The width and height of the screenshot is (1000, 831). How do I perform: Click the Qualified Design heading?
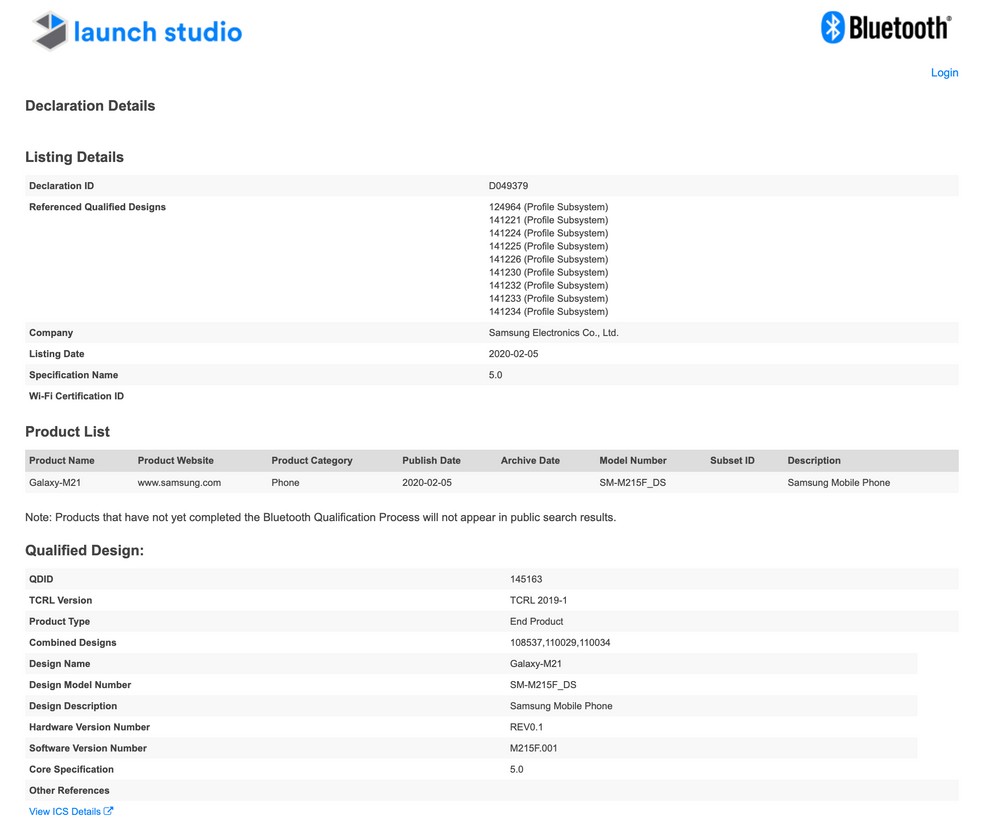[84, 550]
